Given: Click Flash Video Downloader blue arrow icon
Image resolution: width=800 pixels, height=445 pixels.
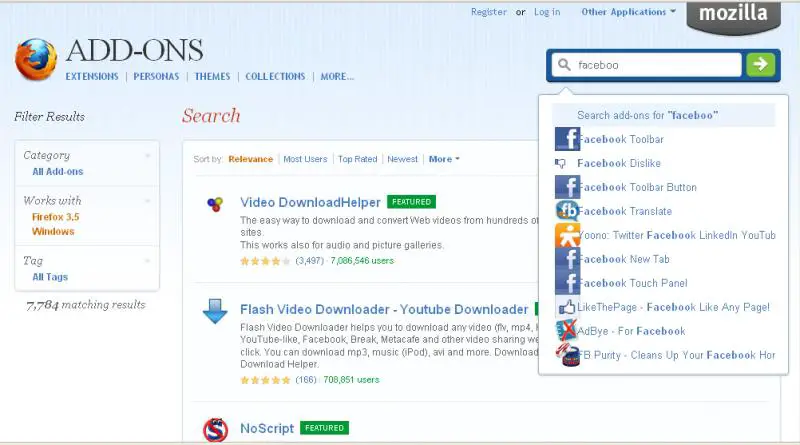Looking at the screenshot, I should coord(215,311).
